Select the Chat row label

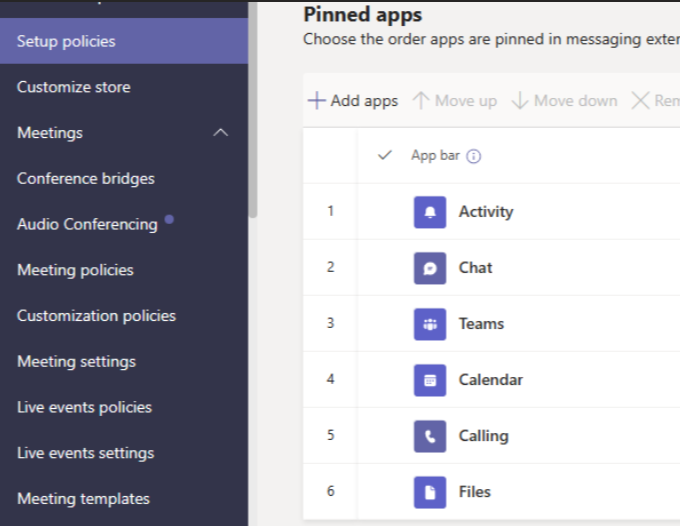tap(476, 268)
